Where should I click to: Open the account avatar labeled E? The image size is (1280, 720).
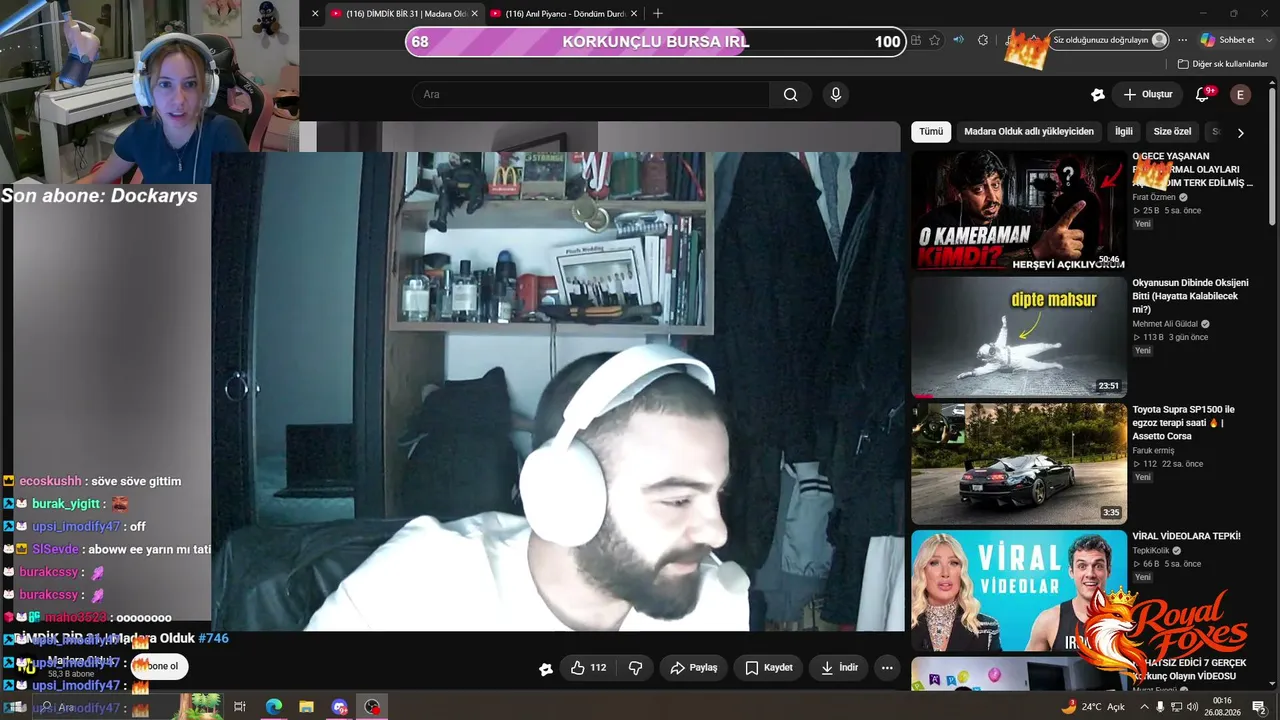coord(1240,95)
